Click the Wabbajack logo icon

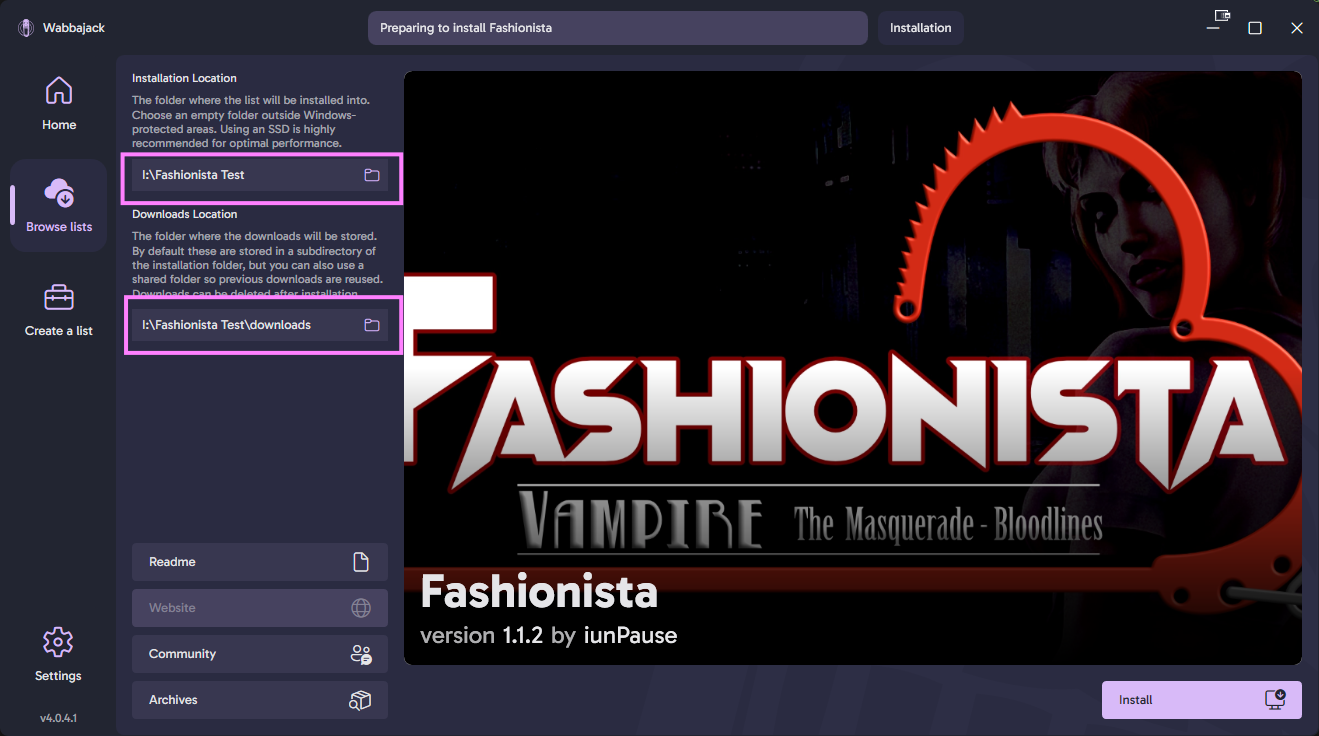pyautogui.click(x=27, y=28)
